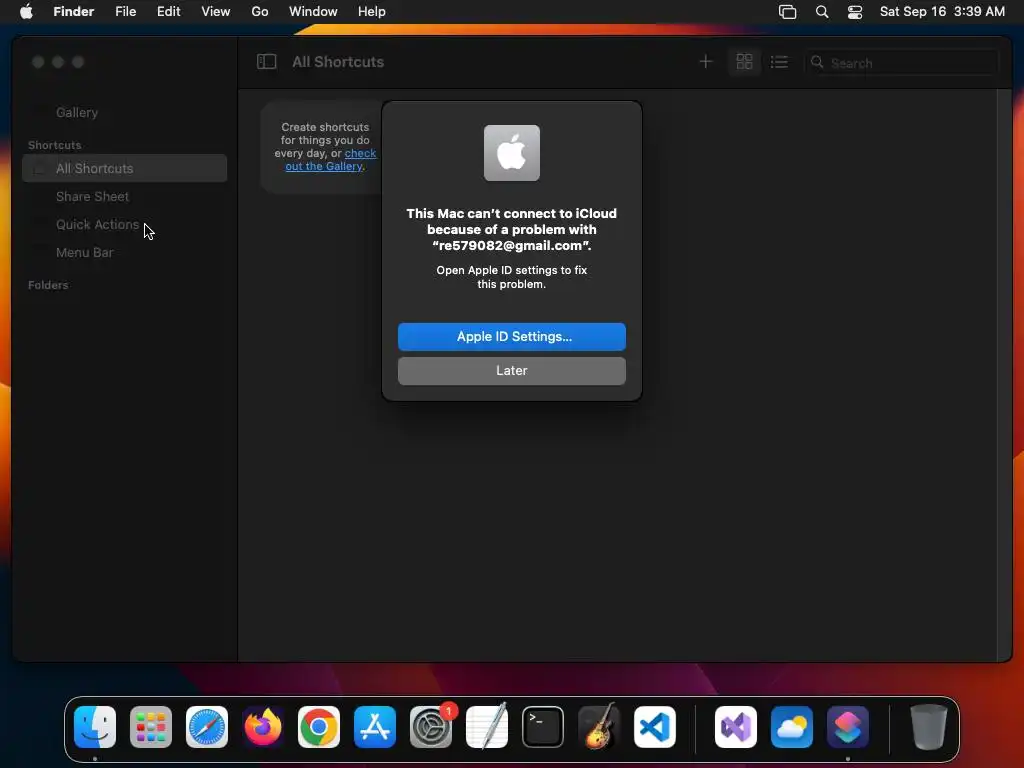Screen dimensions: 1024x768
Task: Focus the Search field in Shortcuts
Action: 901,63
